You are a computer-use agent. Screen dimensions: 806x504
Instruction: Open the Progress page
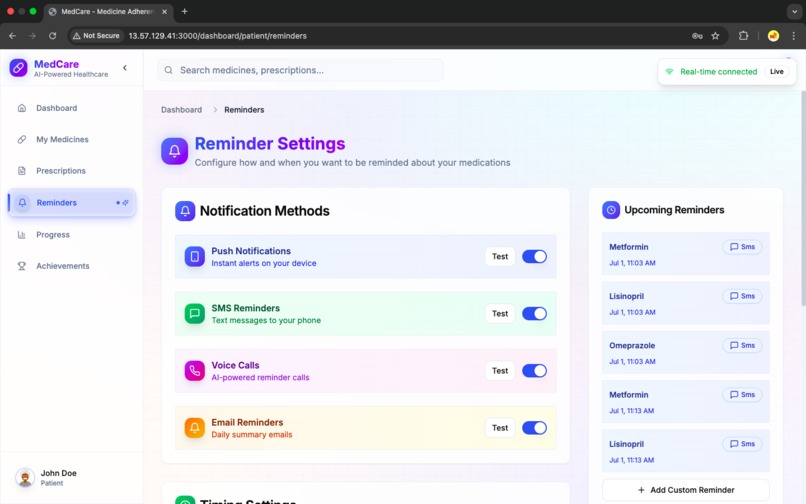pos(71,235)
